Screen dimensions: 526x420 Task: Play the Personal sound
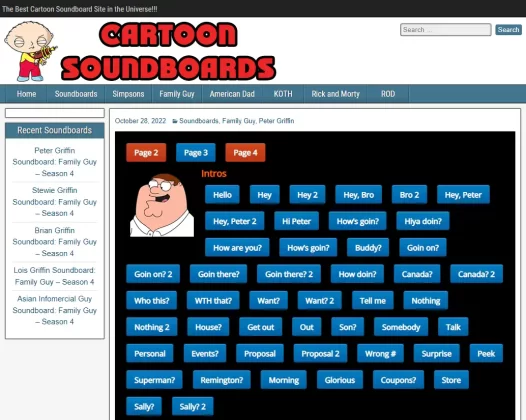(x=150, y=354)
